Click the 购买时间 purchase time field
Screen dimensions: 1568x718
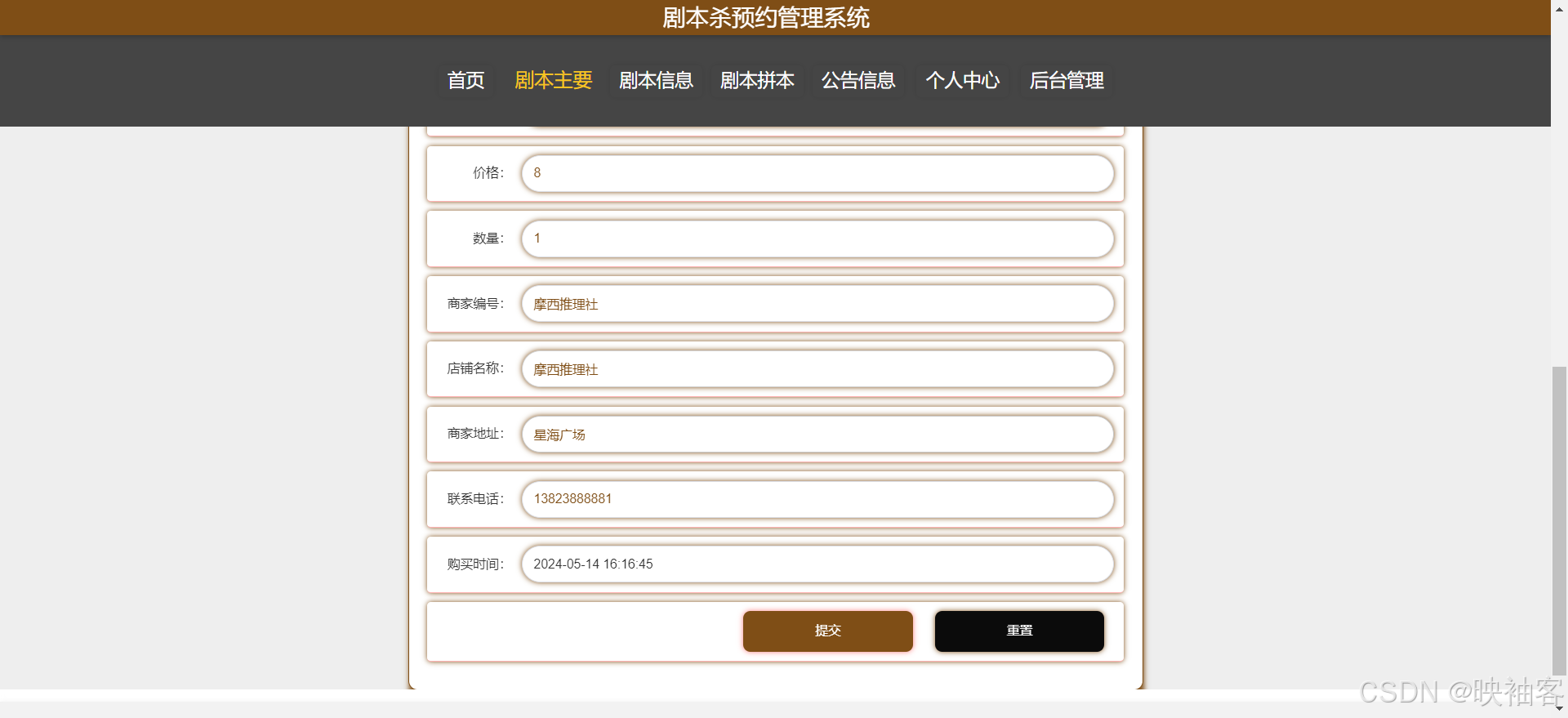click(x=817, y=564)
